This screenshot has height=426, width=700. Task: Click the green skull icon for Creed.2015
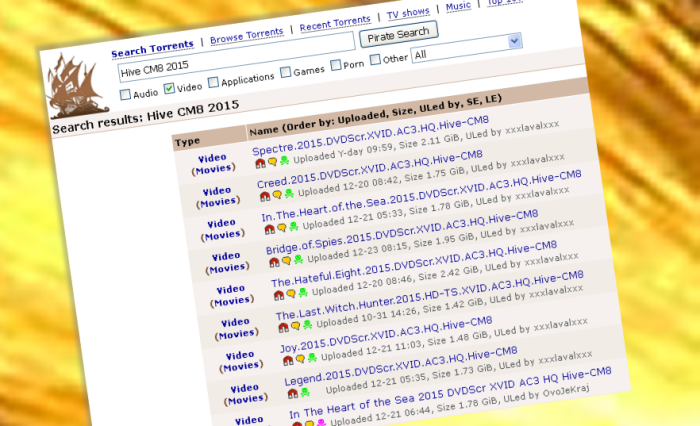click(289, 193)
